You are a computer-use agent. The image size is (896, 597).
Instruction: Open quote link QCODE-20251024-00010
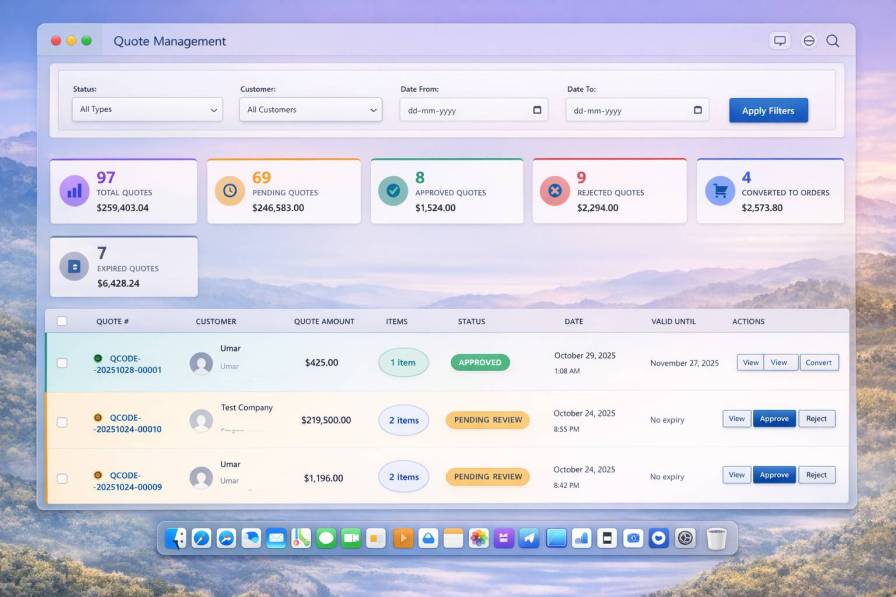click(127, 423)
